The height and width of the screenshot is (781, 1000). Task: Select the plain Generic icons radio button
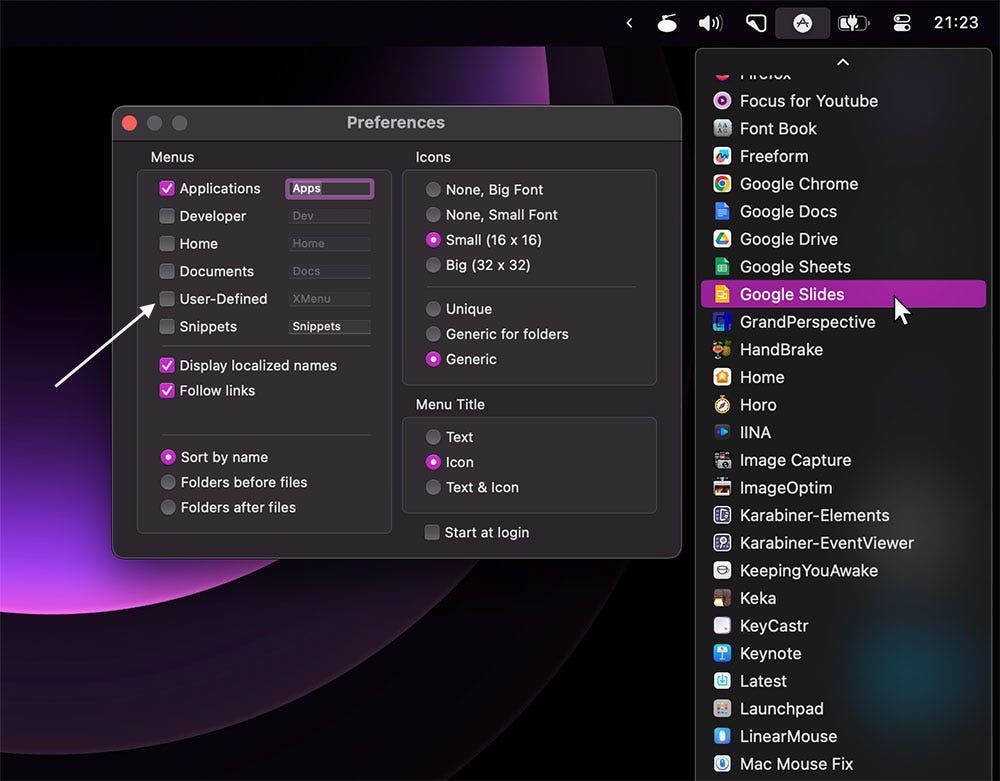coord(433,359)
